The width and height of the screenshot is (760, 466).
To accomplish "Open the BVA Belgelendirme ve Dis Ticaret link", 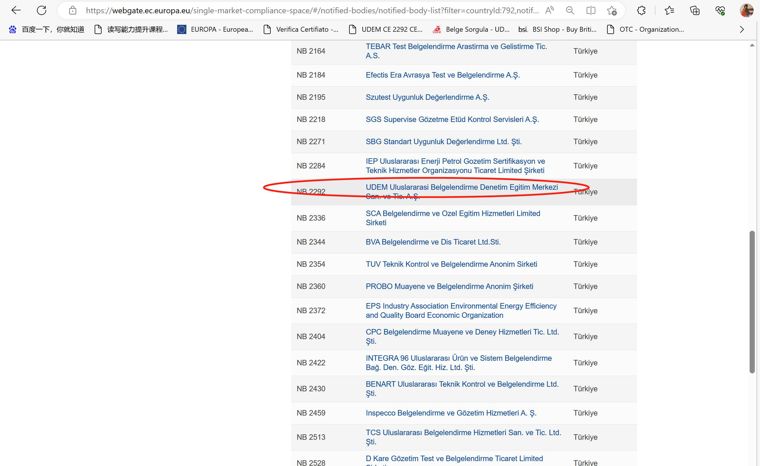I will [433, 242].
